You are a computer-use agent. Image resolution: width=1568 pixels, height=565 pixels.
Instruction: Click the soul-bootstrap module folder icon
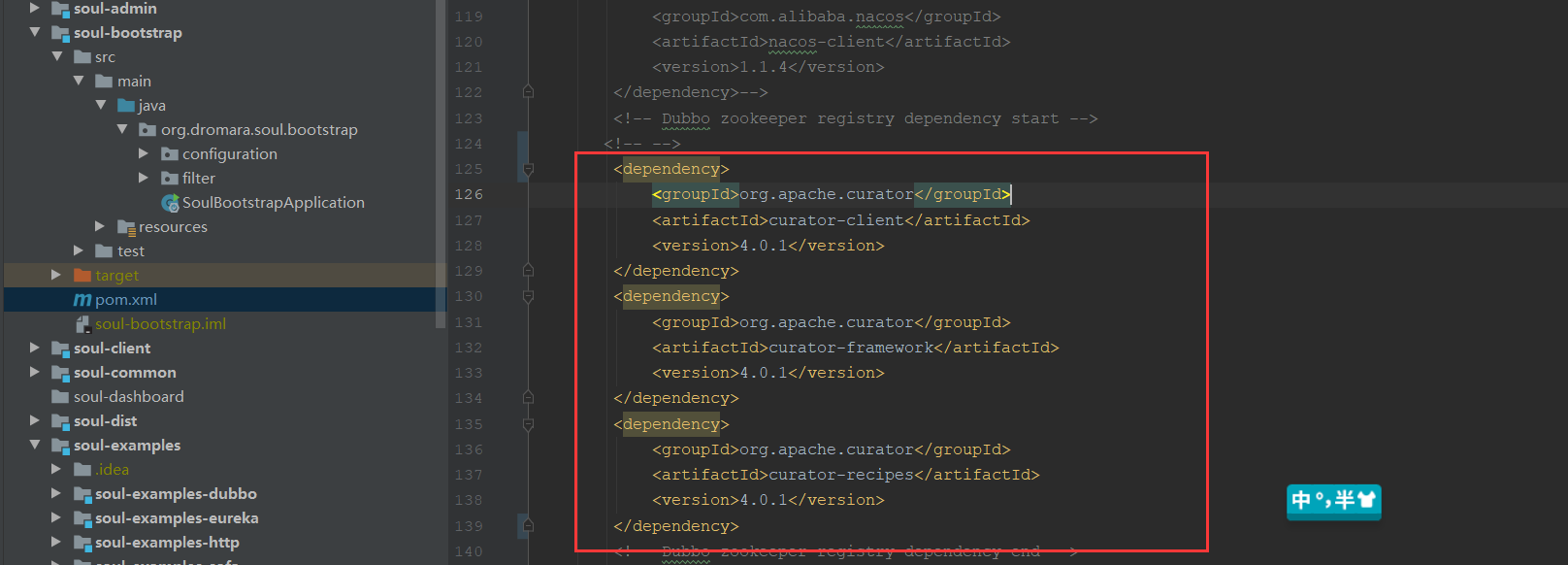60,33
